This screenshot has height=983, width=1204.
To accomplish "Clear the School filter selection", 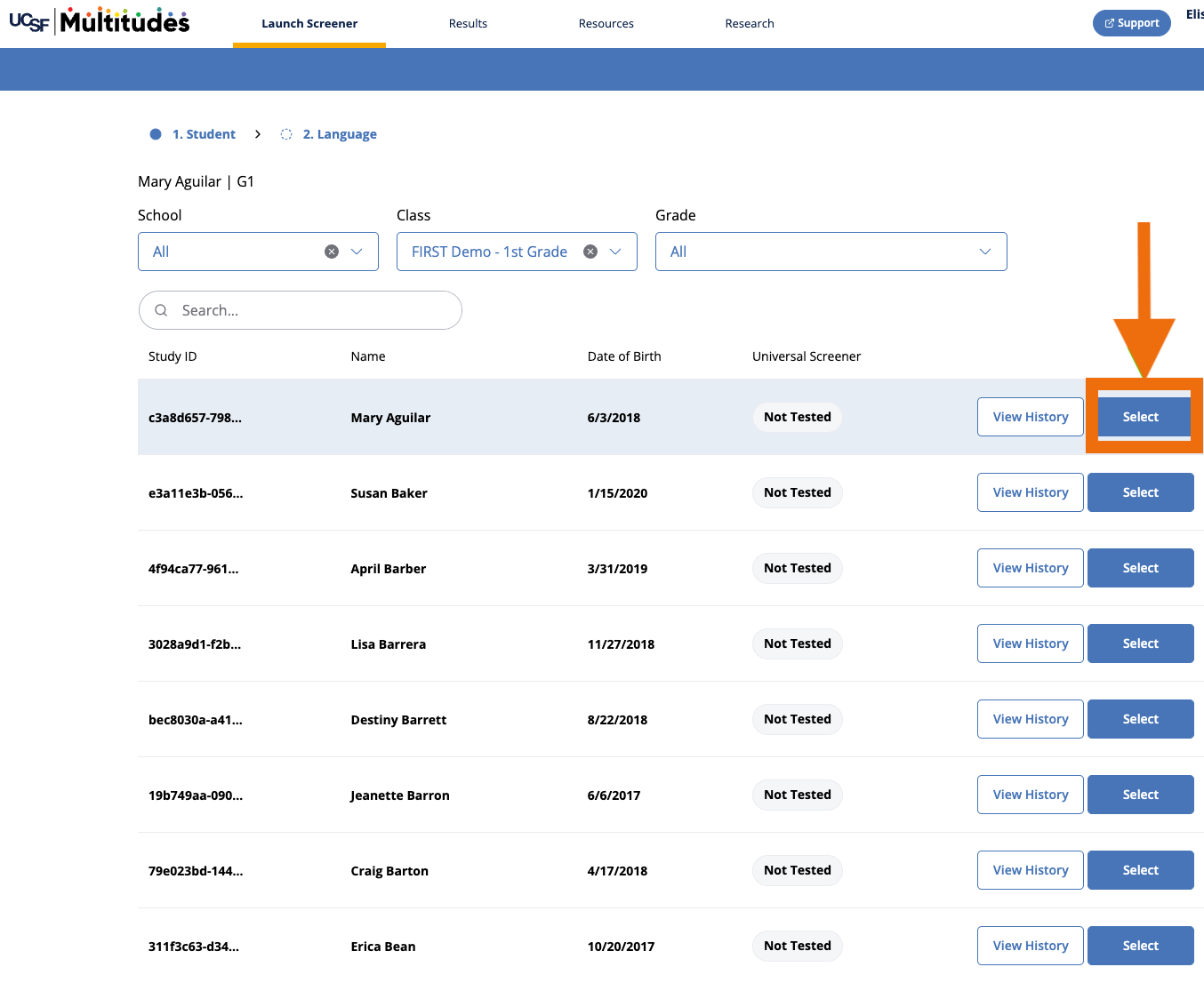I will (x=332, y=252).
